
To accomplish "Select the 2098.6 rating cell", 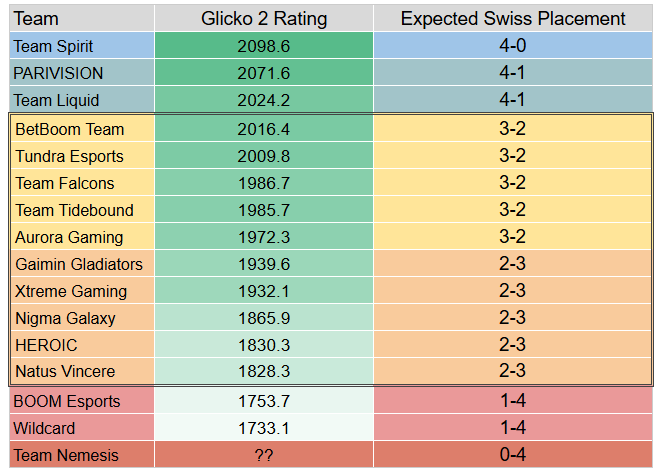I will 264,46.
